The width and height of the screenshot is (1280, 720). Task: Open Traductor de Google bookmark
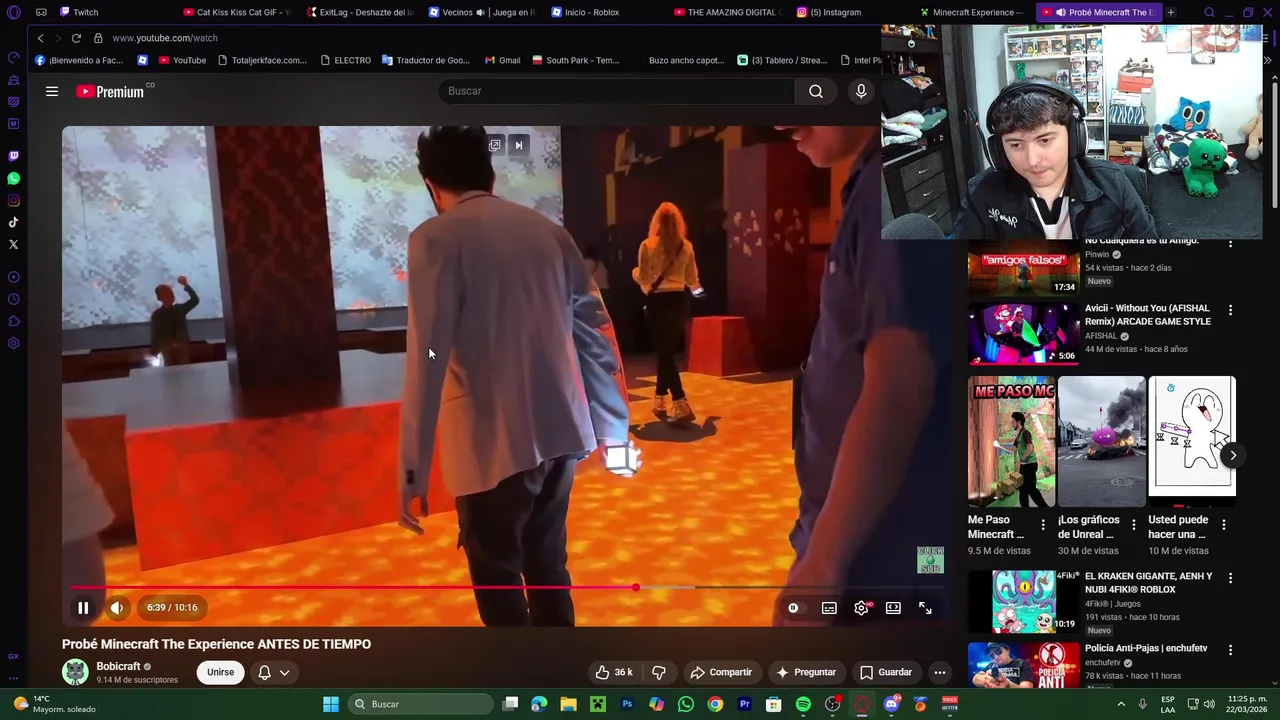tap(425, 60)
